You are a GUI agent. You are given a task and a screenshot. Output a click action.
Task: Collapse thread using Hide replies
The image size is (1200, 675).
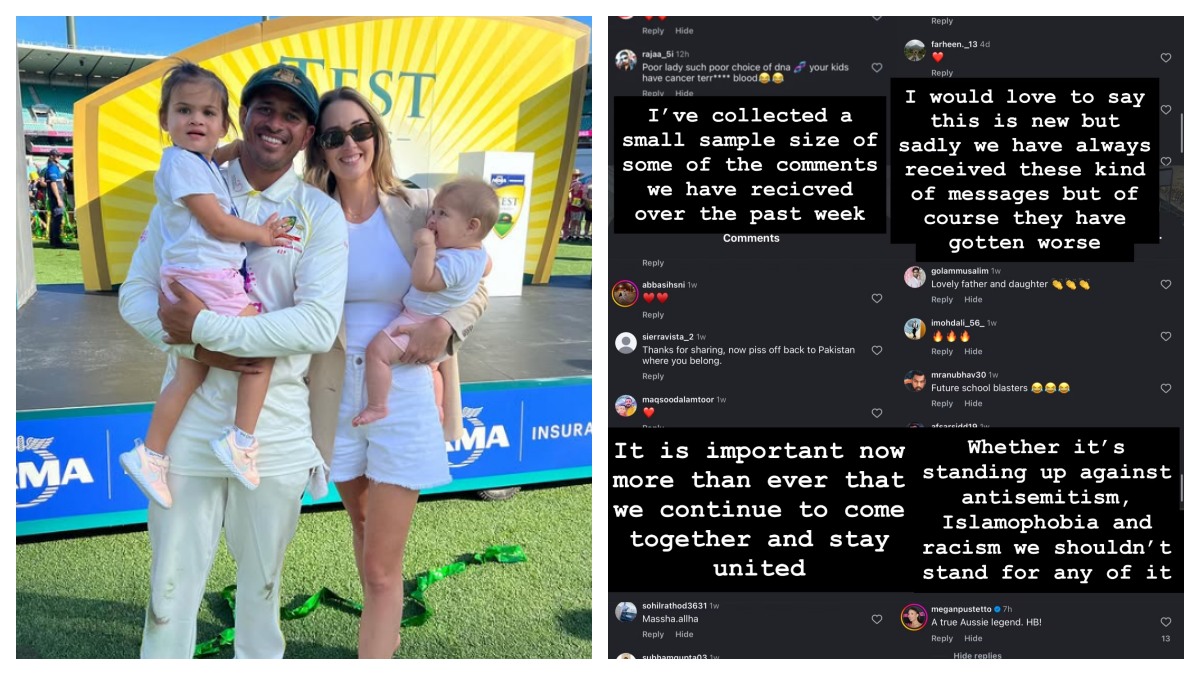click(977, 656)
